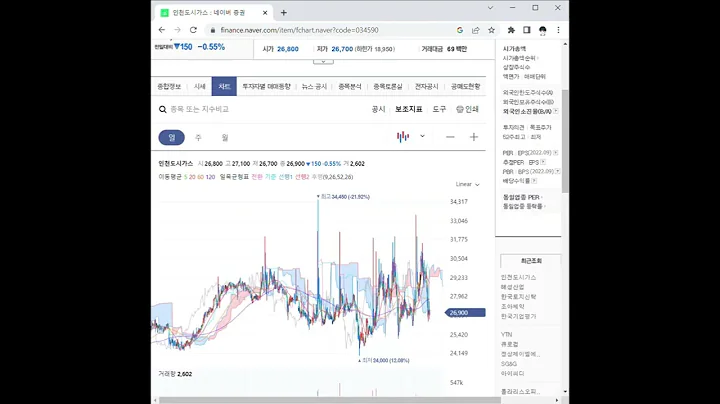This screenshot has height=404, width=720.
Task: Open a new browser tab
Action: [284, 13]
